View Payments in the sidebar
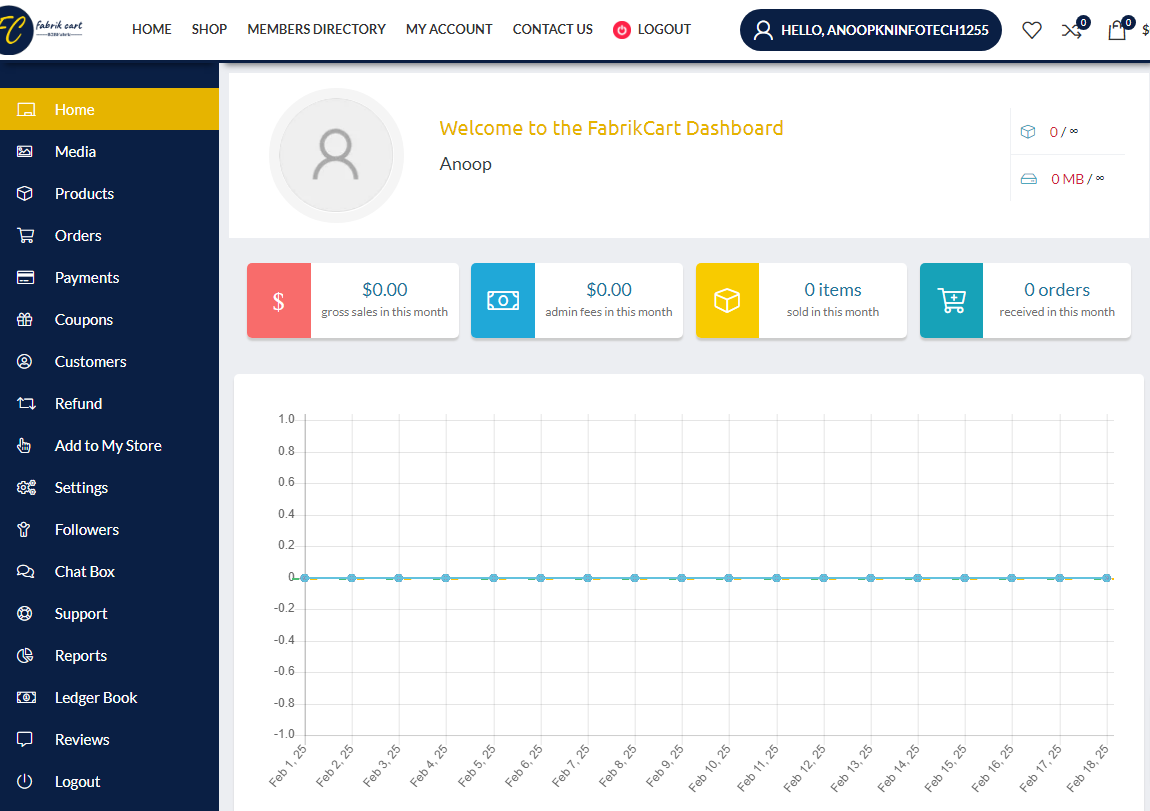 pos(87,278)
